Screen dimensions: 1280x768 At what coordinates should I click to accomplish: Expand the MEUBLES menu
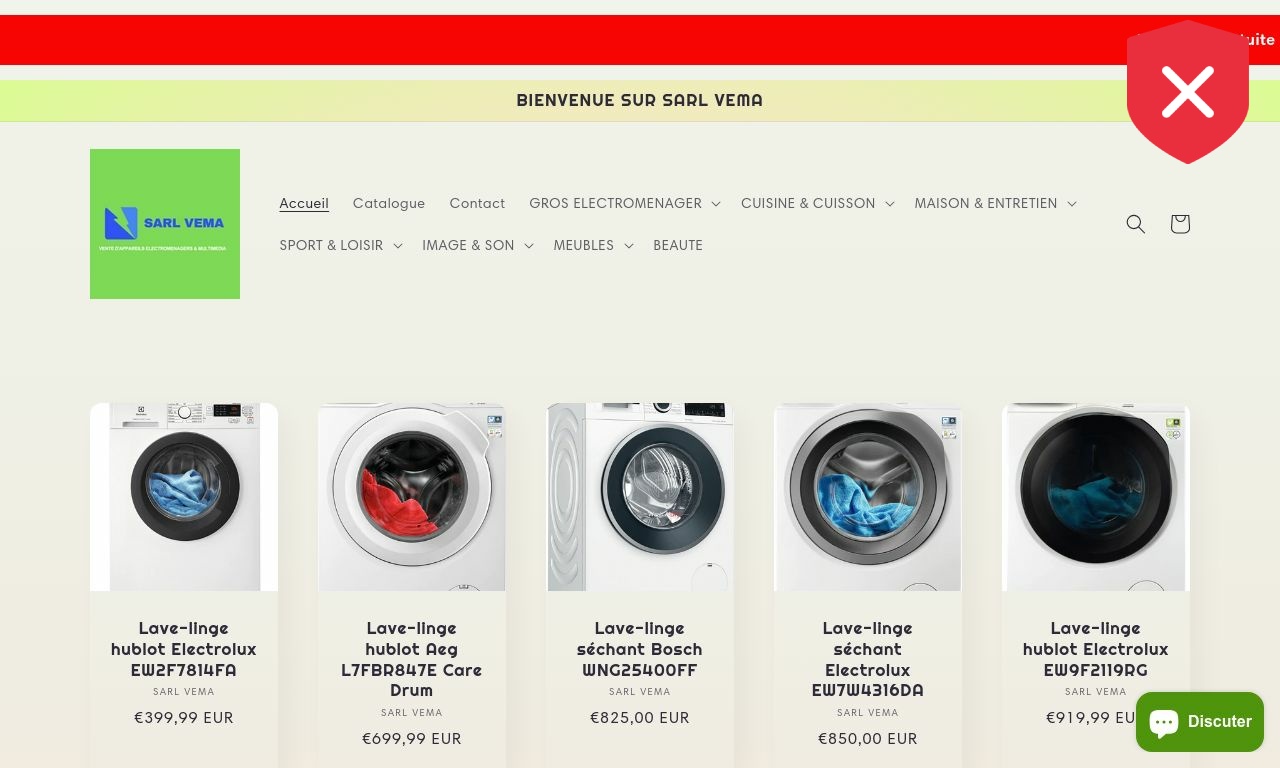(x=593, y=245)
